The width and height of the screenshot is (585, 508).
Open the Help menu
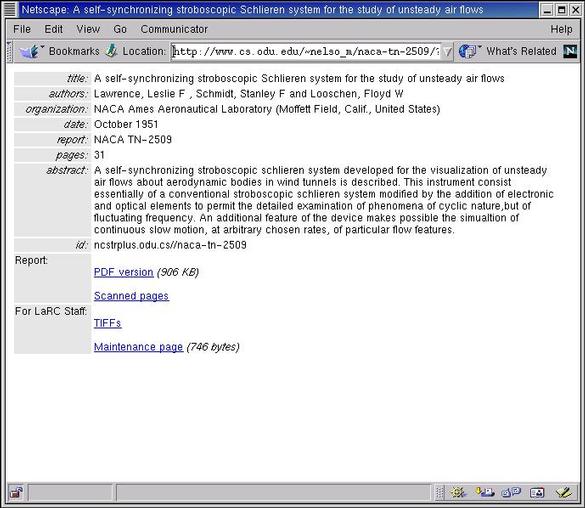tap(561, 29)
